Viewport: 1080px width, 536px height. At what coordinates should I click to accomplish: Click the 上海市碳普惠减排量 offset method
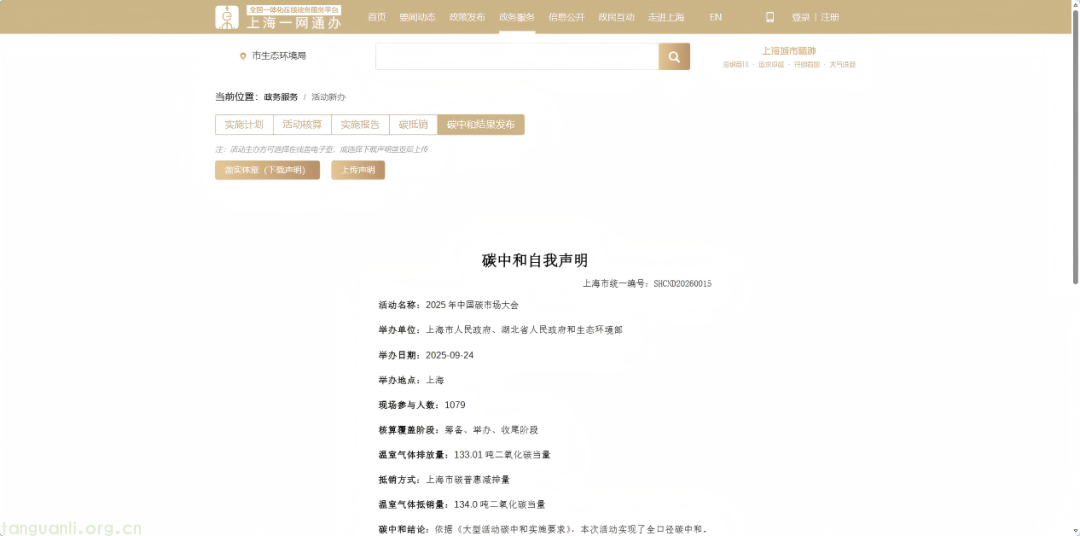[x=468, y=480]
